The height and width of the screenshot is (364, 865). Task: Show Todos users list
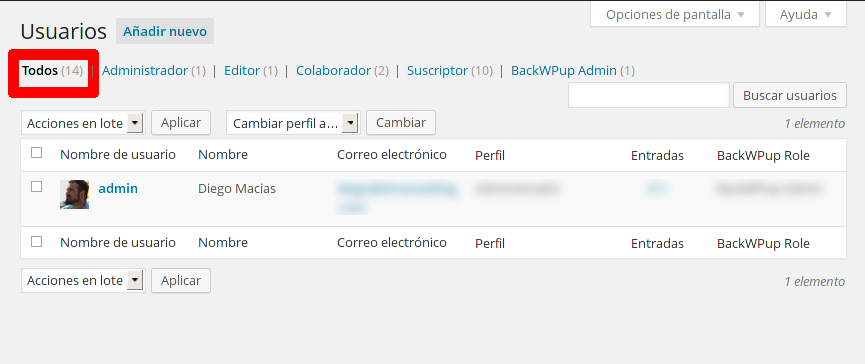[x=40, y=71]
